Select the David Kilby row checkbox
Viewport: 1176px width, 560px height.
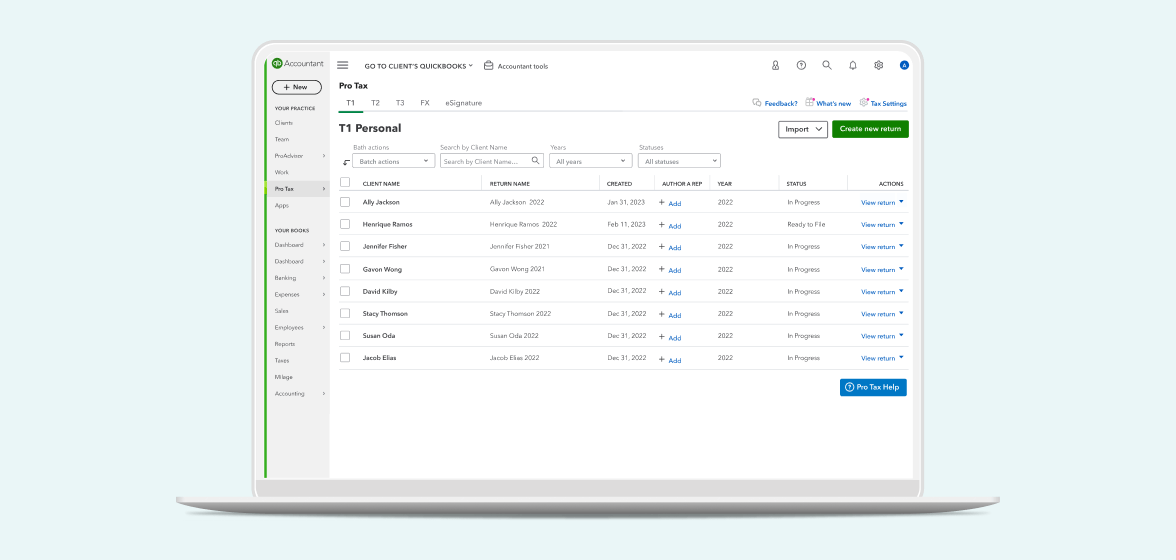tap(345, 291)
